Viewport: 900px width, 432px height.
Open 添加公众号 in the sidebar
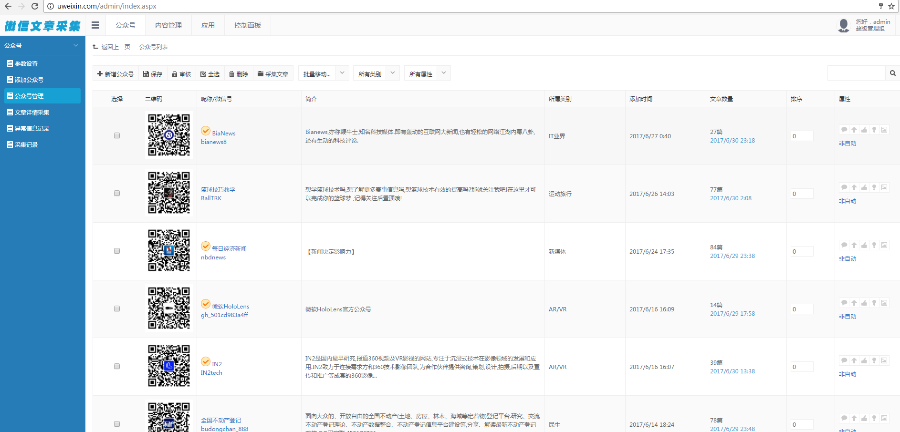pos(41,80)
